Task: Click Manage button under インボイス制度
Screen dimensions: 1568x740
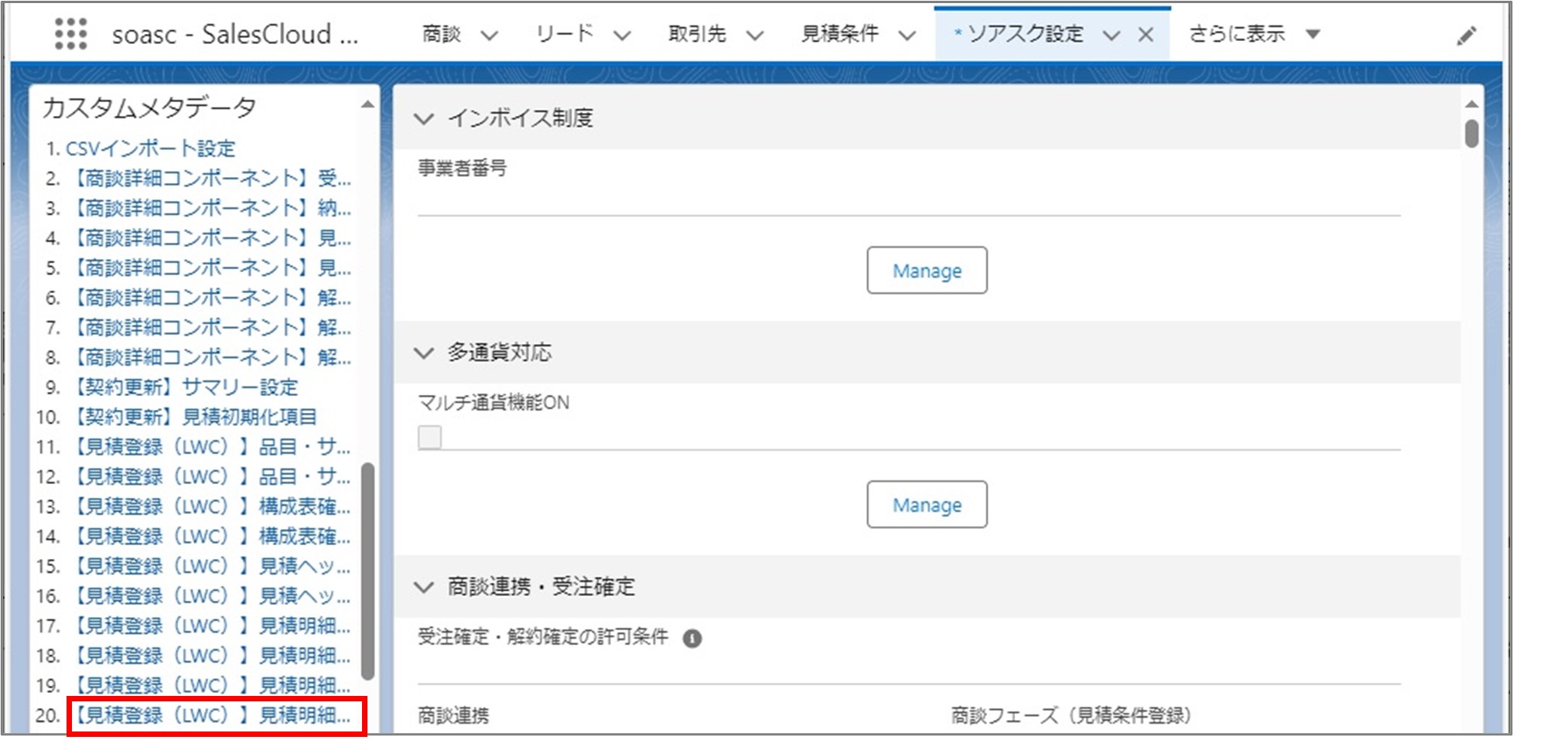Action: 926,271
